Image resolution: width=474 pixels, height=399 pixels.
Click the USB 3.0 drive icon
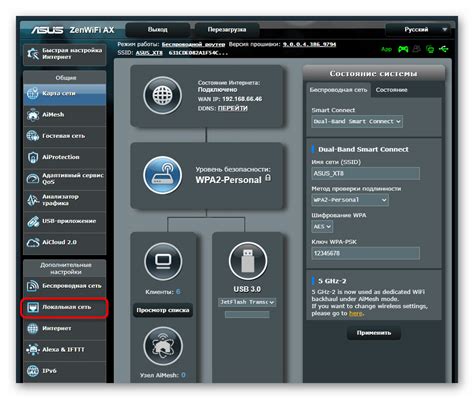pos(248,261)
